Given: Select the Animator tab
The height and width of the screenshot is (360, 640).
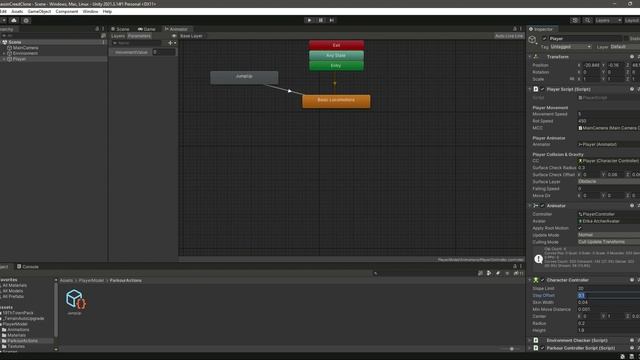Looking at the screenshot, I should (x=176, y=29).
